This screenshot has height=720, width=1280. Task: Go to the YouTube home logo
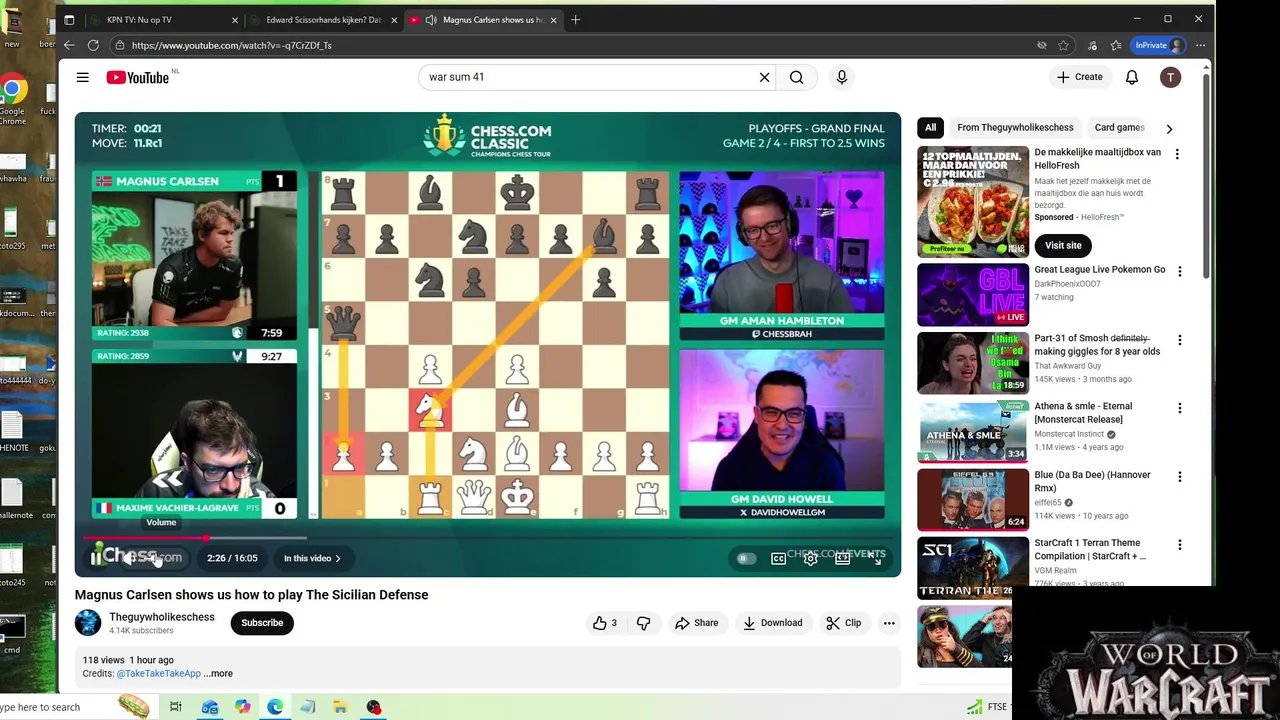click(138, 77)
